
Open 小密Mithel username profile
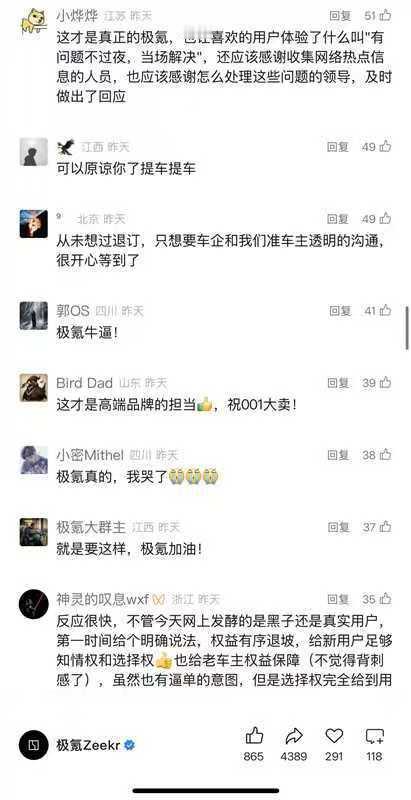click(x=90, y=455)
